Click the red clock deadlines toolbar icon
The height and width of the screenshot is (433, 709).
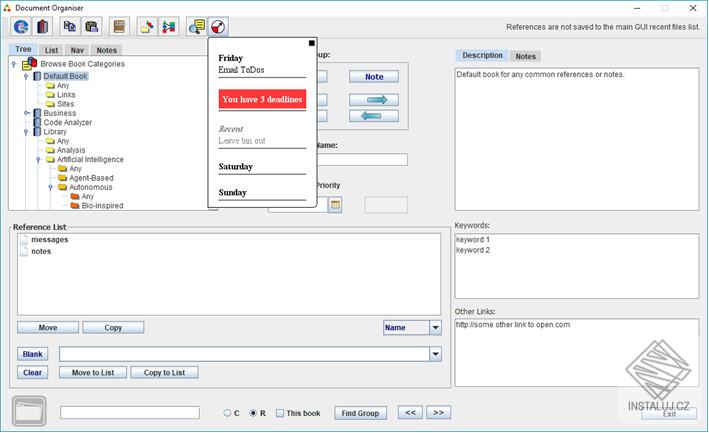pos(218,27)
